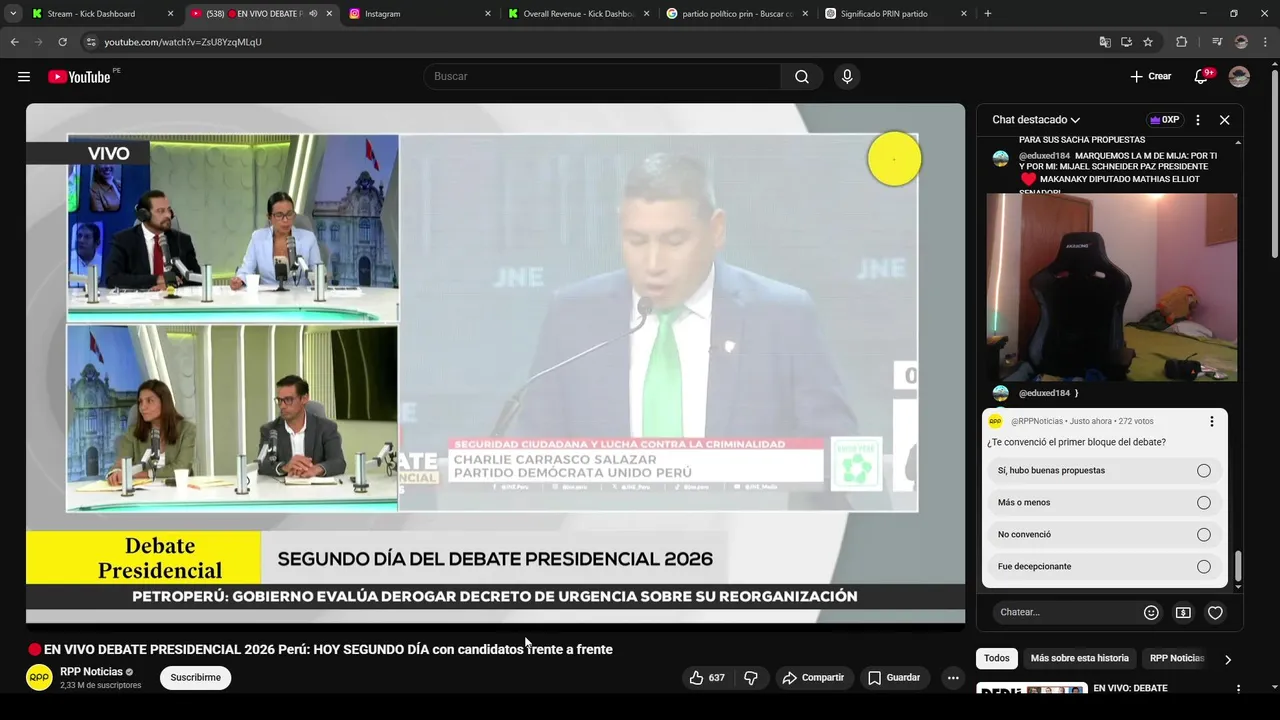Open the RPP Noticias channel avatar
This screenshot has height=720, width=1280.
(x=39, y=678)
